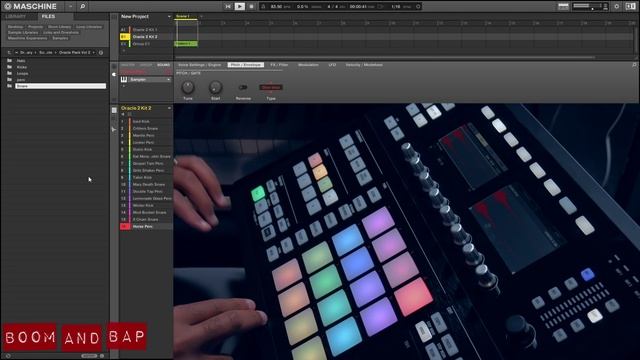Screen dimensions: 640x360
Task: Open the Modulation page
Action: (x=308, y=65)
